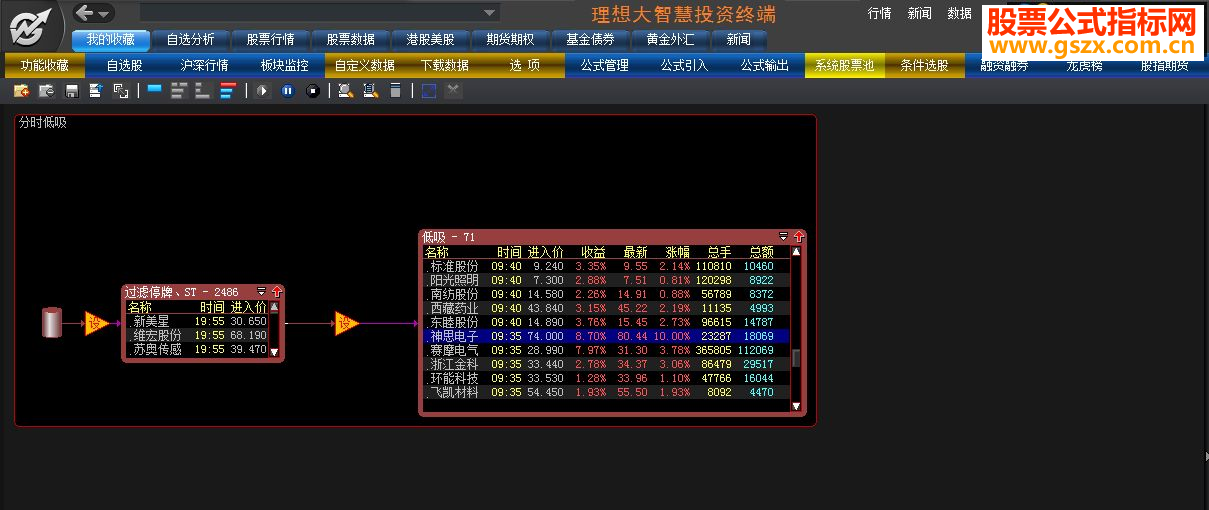
Task: Click up arrow of 低吸 list scrollbar
Action: 797,252
